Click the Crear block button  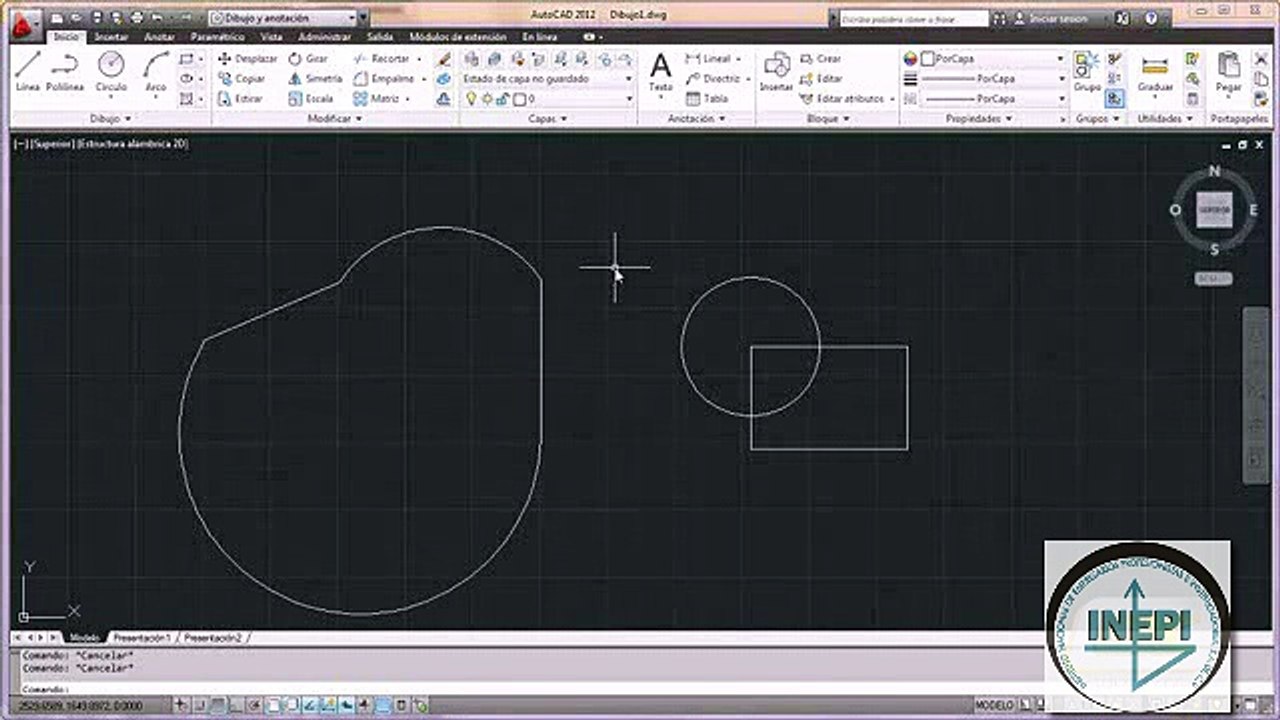[821, 59]
